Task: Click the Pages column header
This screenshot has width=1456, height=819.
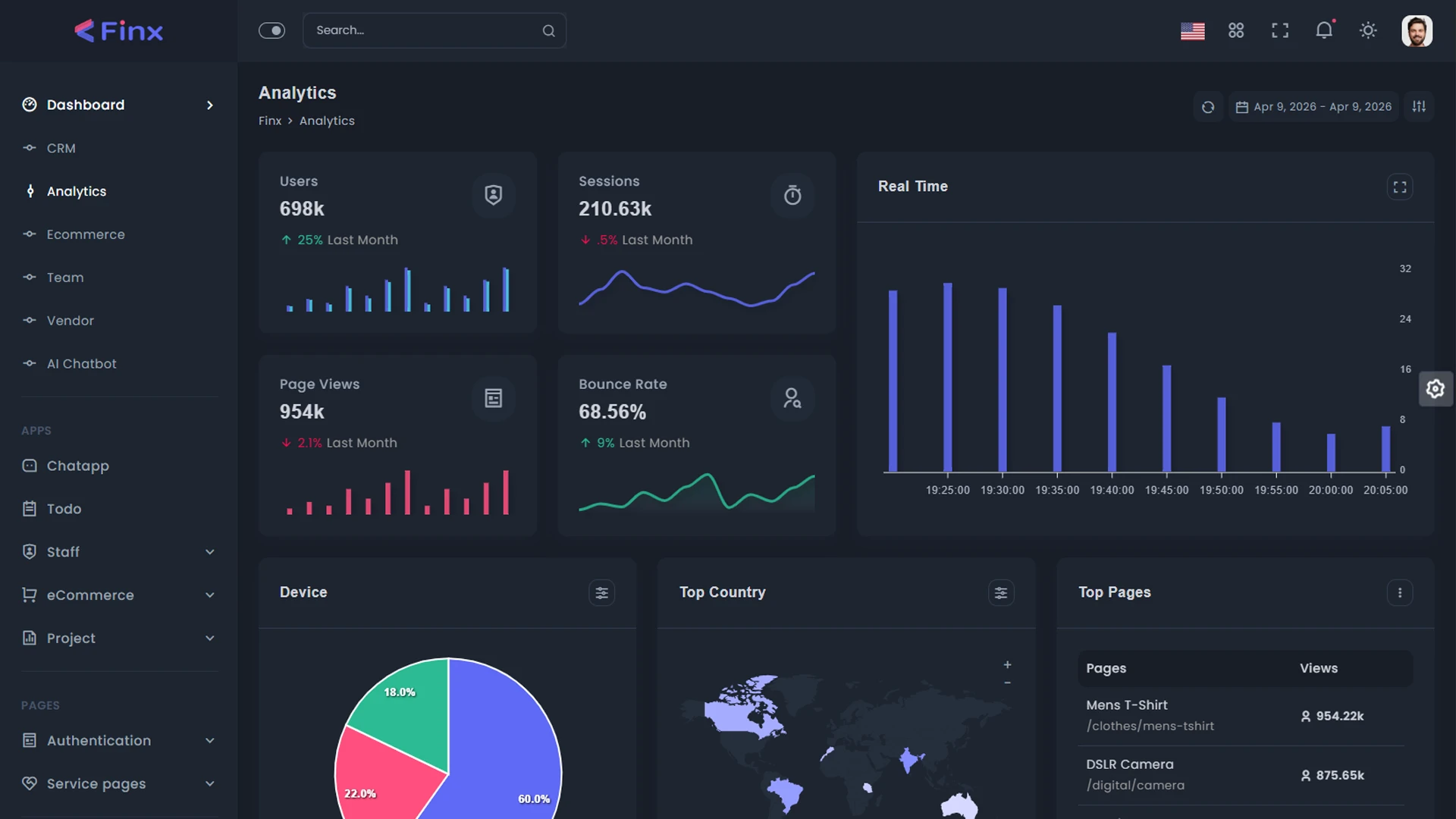Action: tap(1106, 669)
